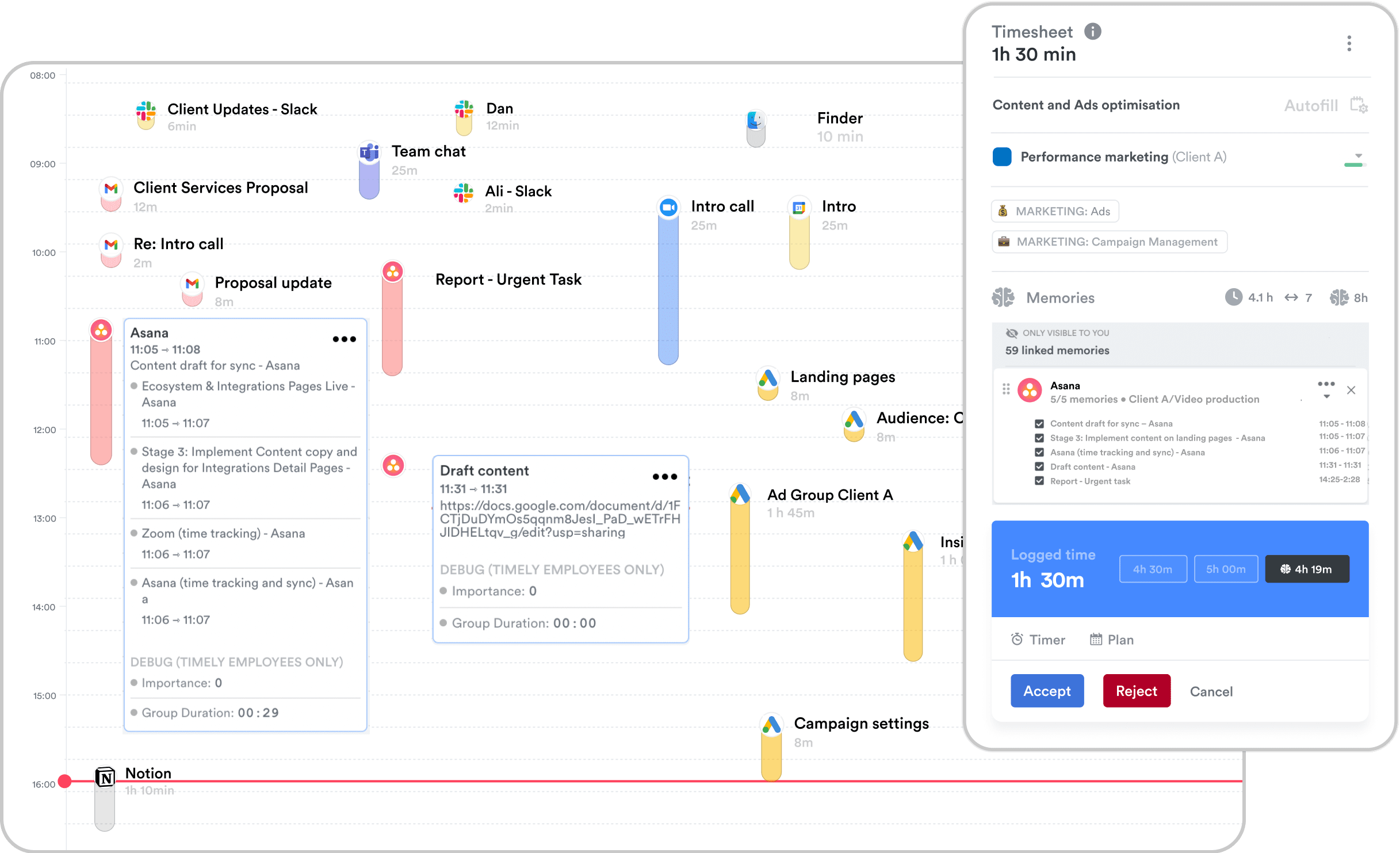The height and width of the screenshot is (853, 1400).
Task: Click the Finder memory icon
Action: [x=755, y=120]
